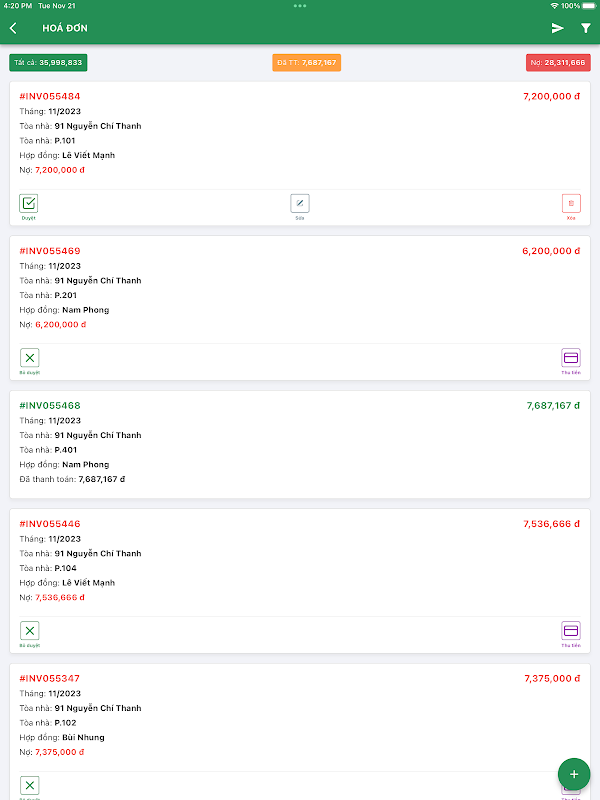Collect payment for INV055469 (Thu tiền)

[571, 358]
